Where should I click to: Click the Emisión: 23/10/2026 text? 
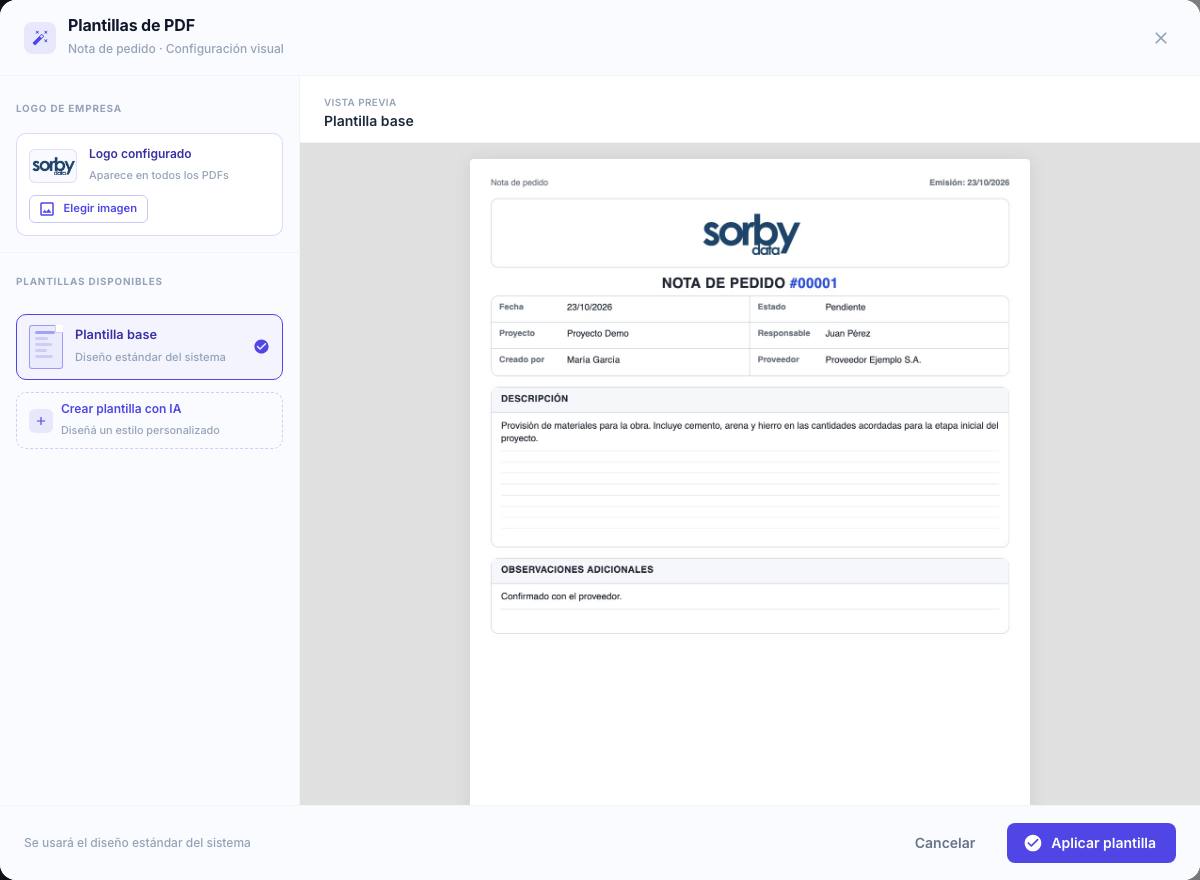969,183
